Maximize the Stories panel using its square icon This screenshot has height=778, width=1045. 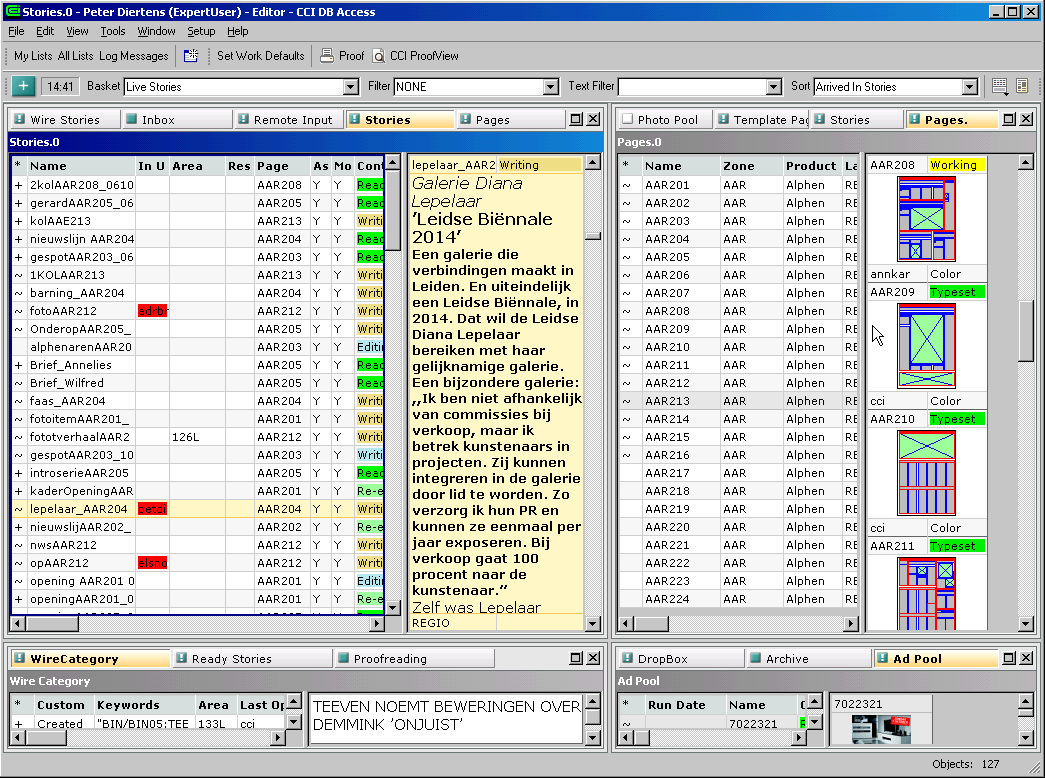point(576,119)
